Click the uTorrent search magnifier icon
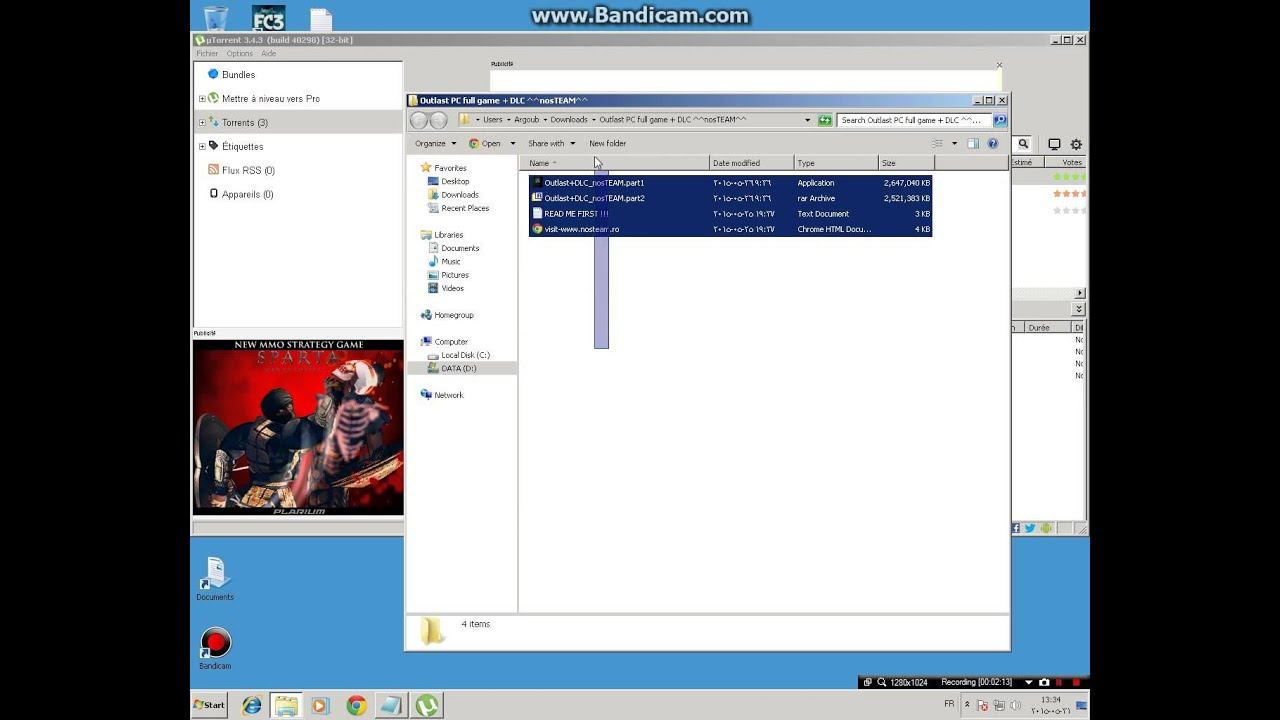 1023,144
